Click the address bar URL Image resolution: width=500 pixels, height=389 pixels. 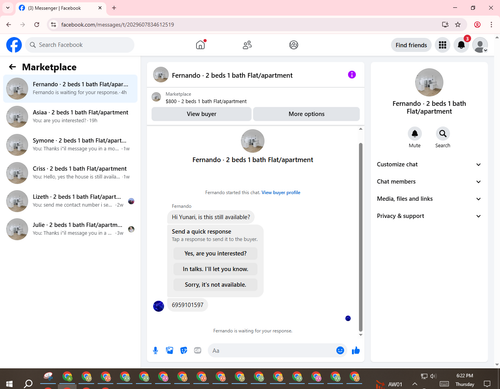click(x=117, y=25)
